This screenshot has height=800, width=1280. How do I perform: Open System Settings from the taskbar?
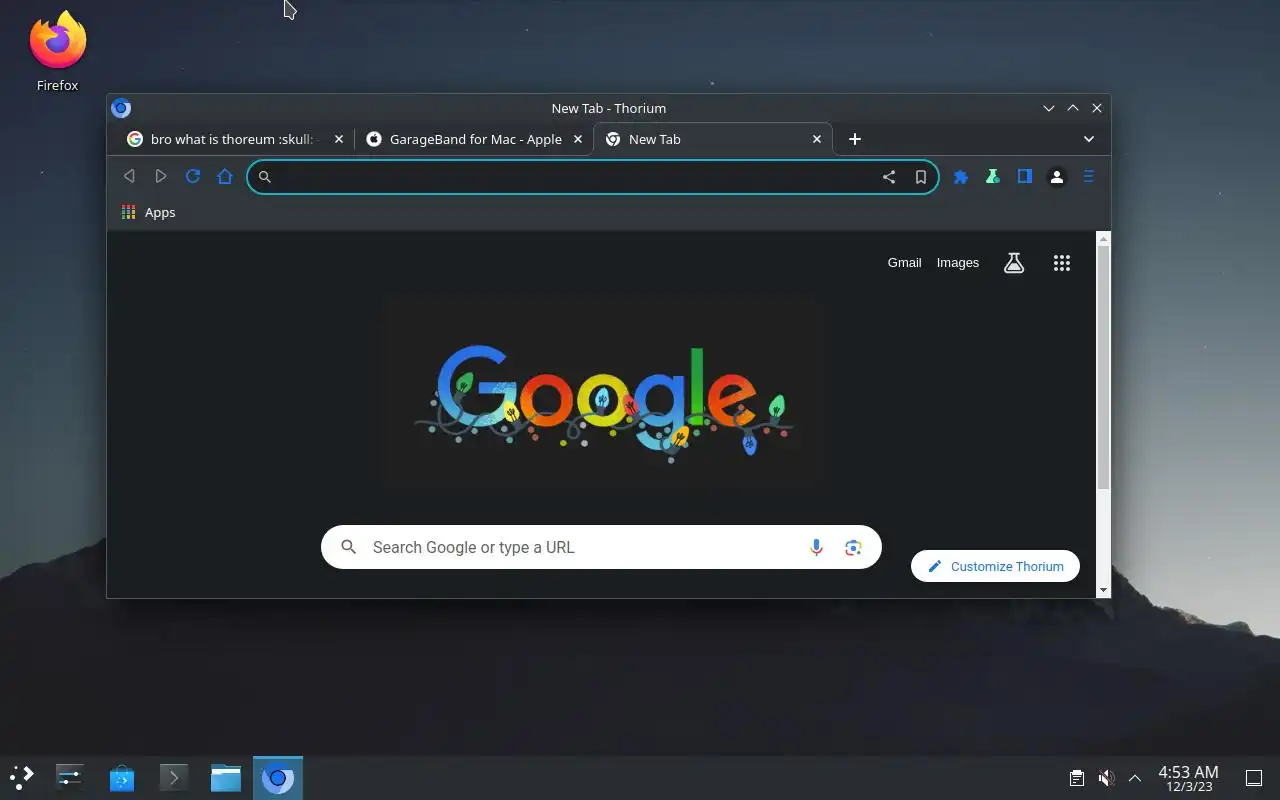click(x=69, y=777)
